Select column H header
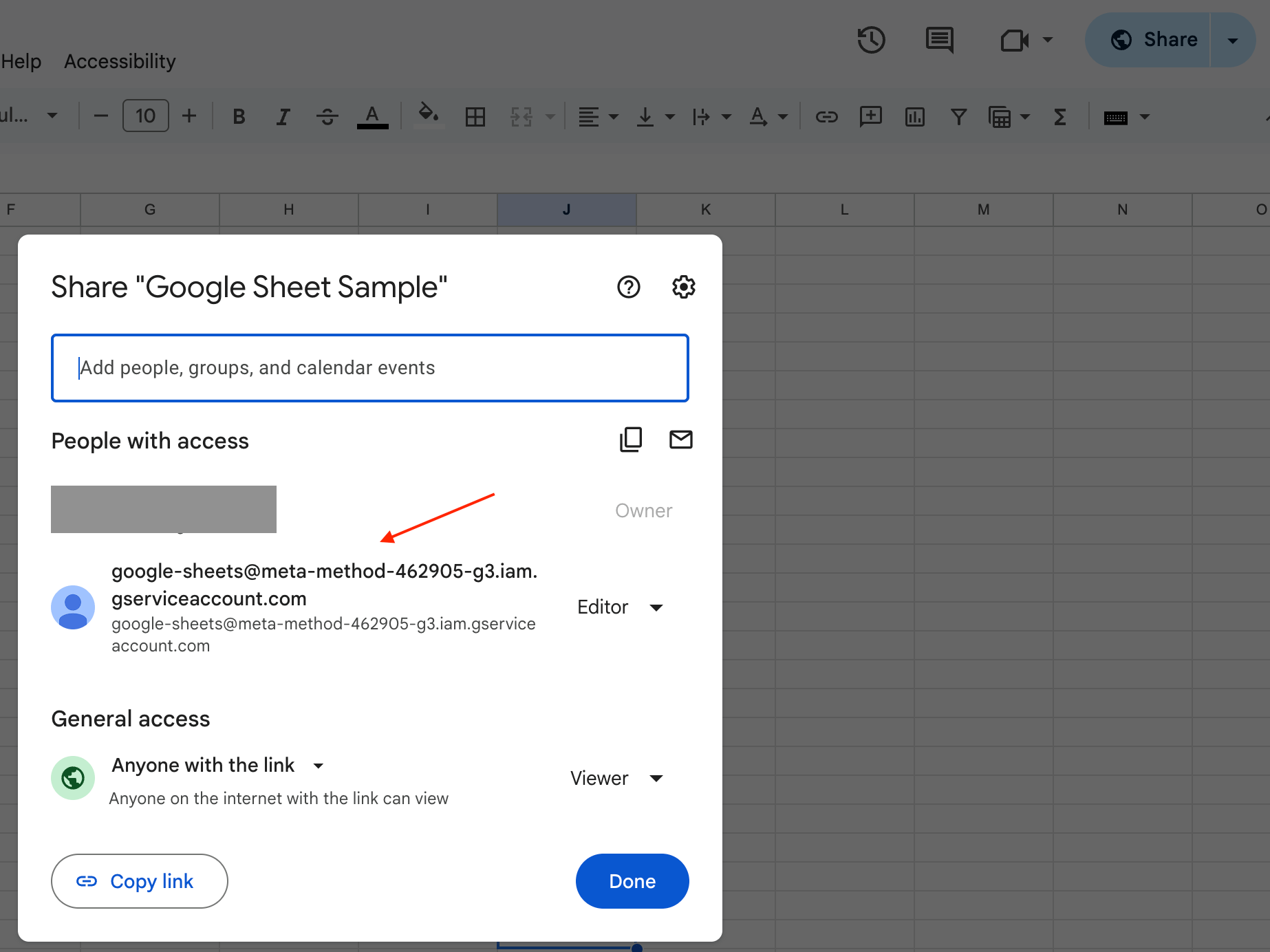 click(x=289, y=209)
